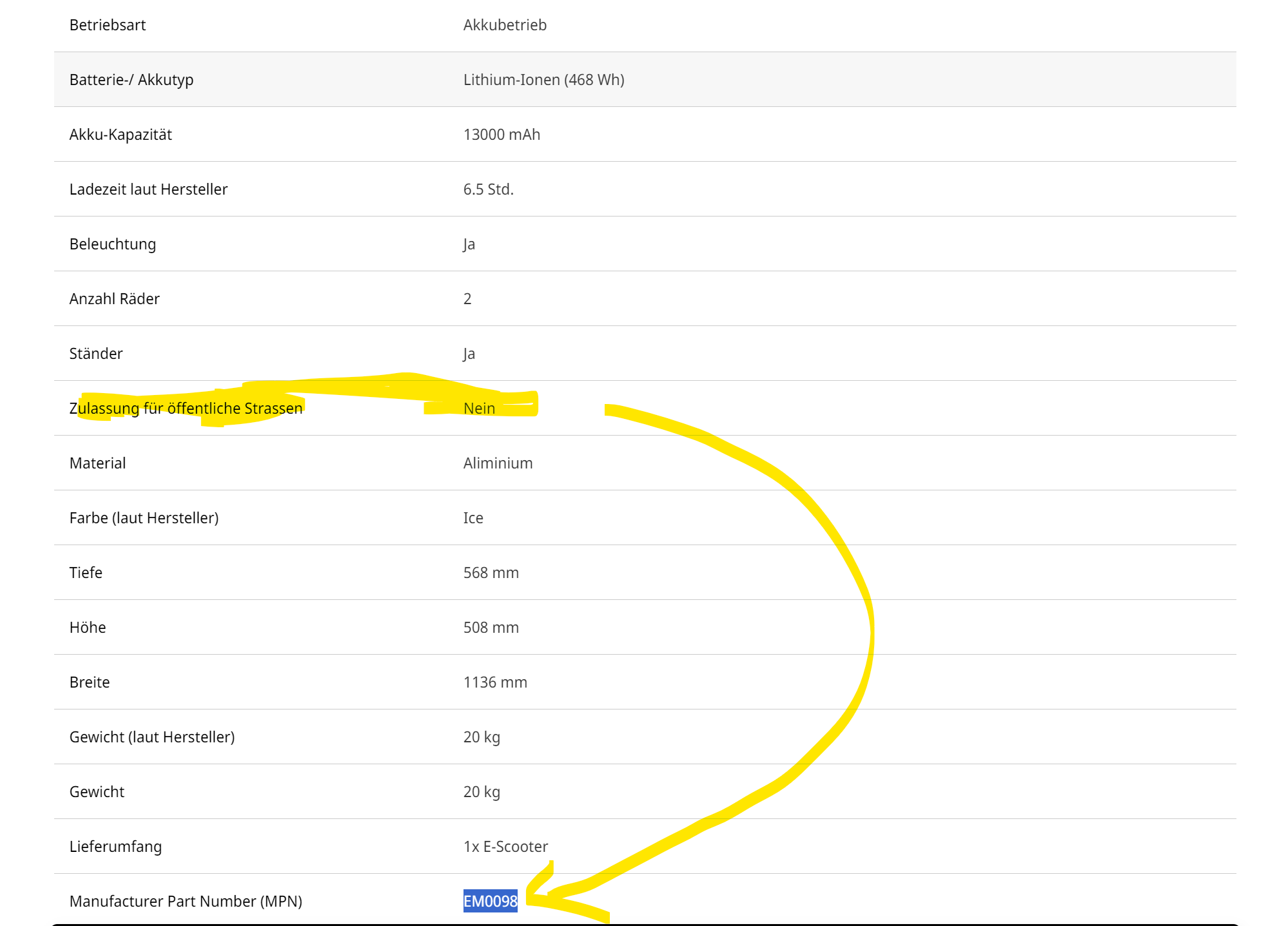The image size is (1288, 926).
Task: Click the Manufacturer Part Number (MPN) label
Action: point(186,901)
